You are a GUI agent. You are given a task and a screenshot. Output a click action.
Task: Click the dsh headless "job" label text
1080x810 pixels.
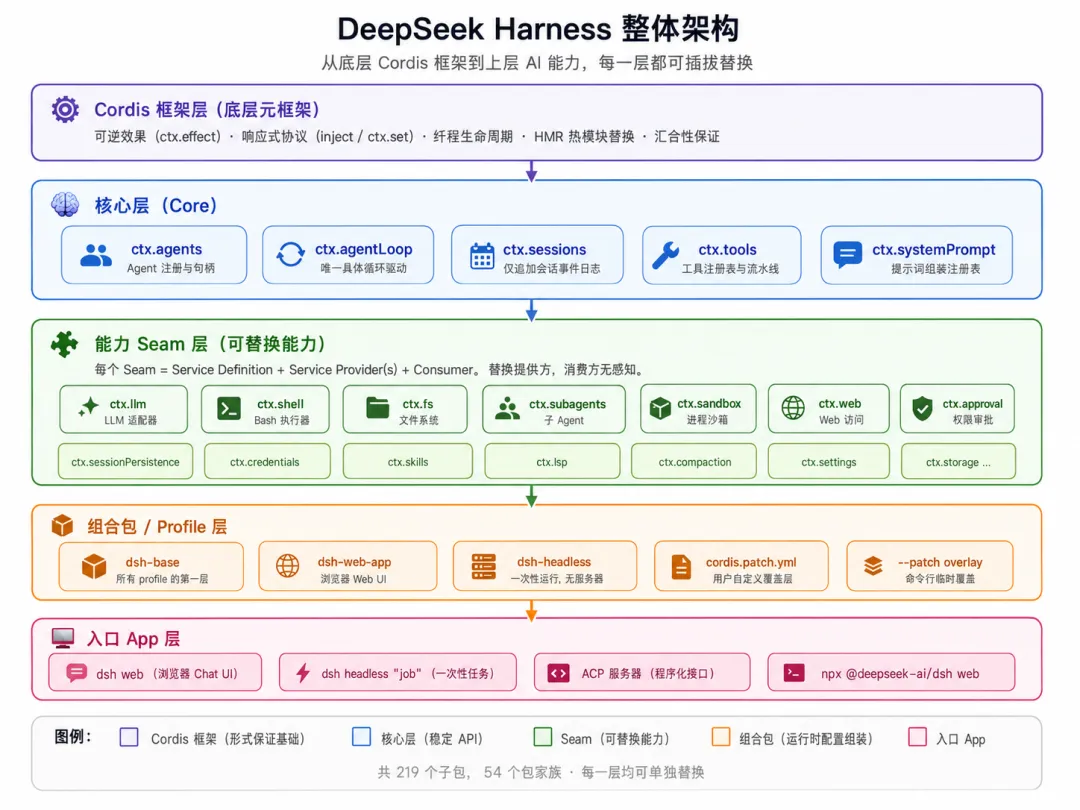click(408, 674)
